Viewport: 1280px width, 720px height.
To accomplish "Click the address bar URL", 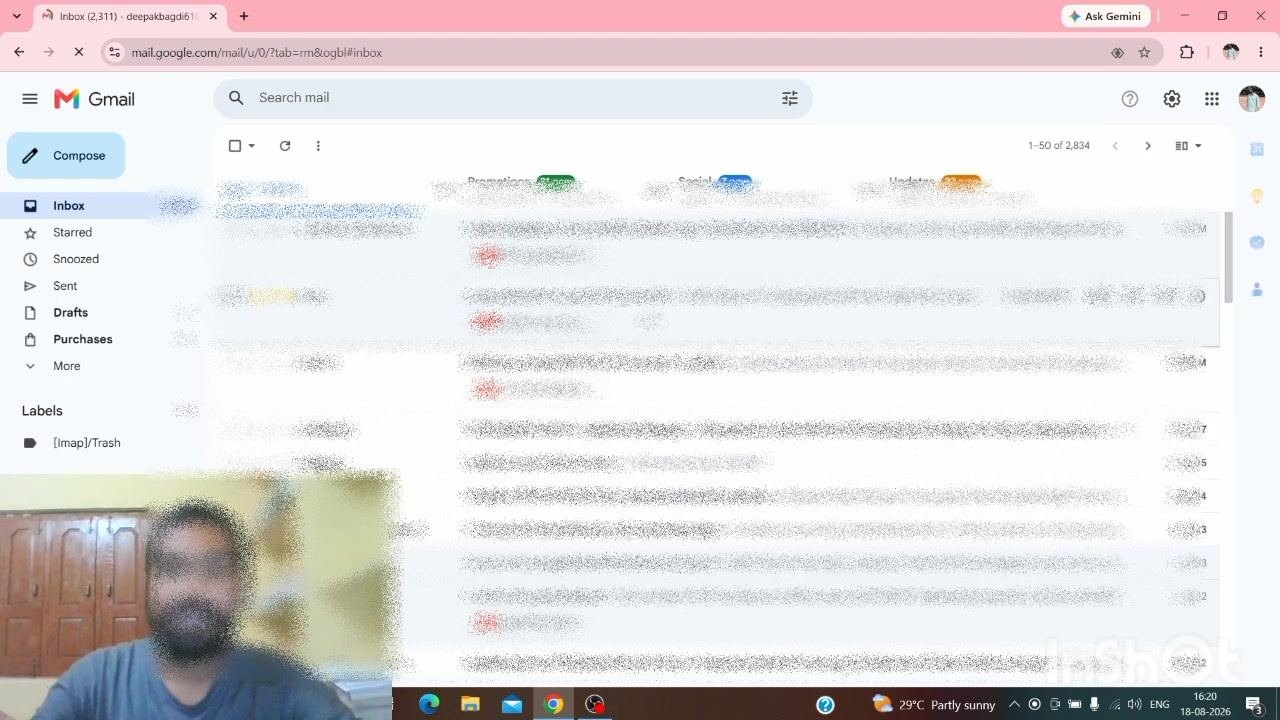I will tap(257, 53).
